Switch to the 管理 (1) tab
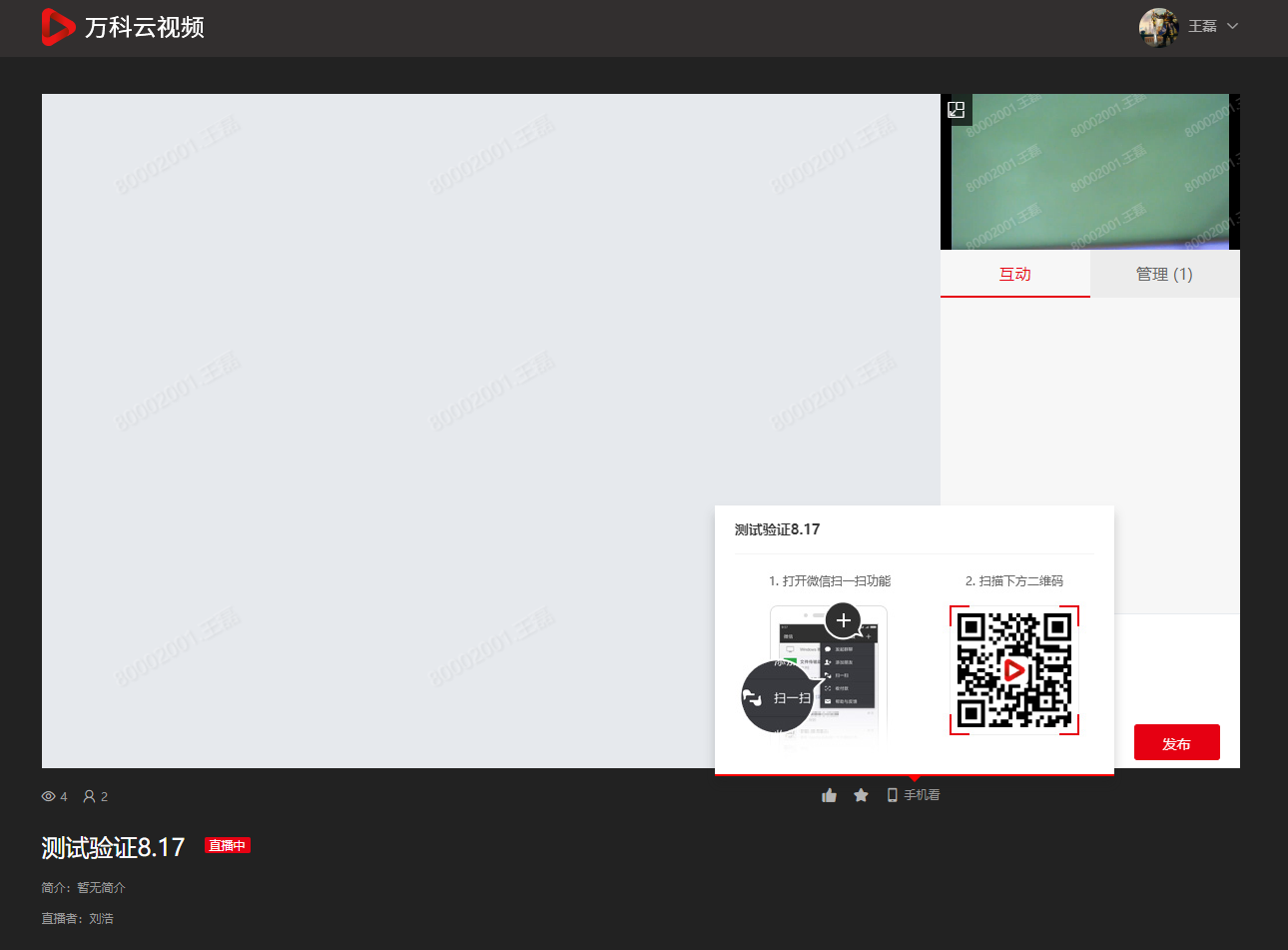 click(1165, 274)
